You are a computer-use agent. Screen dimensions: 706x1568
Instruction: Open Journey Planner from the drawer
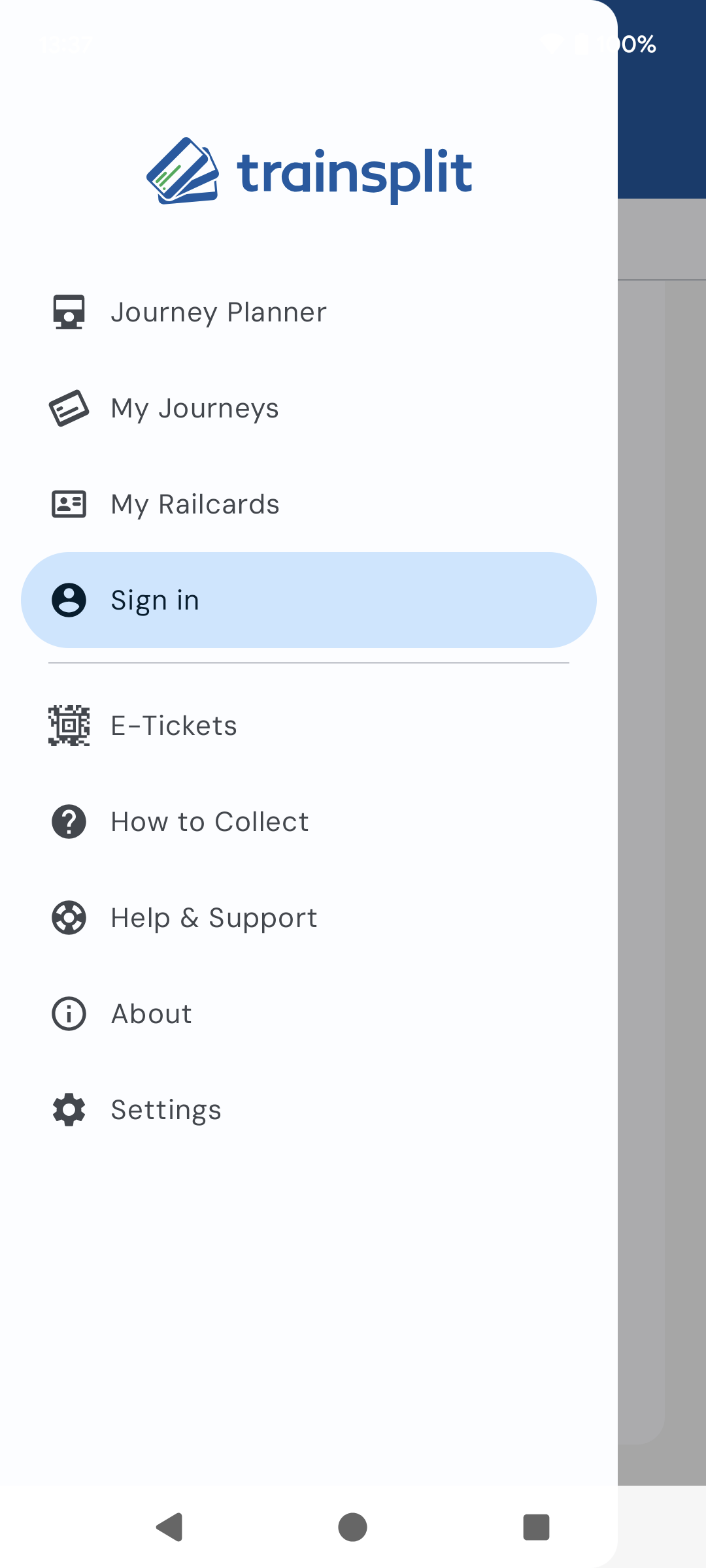tap(218, 312)
